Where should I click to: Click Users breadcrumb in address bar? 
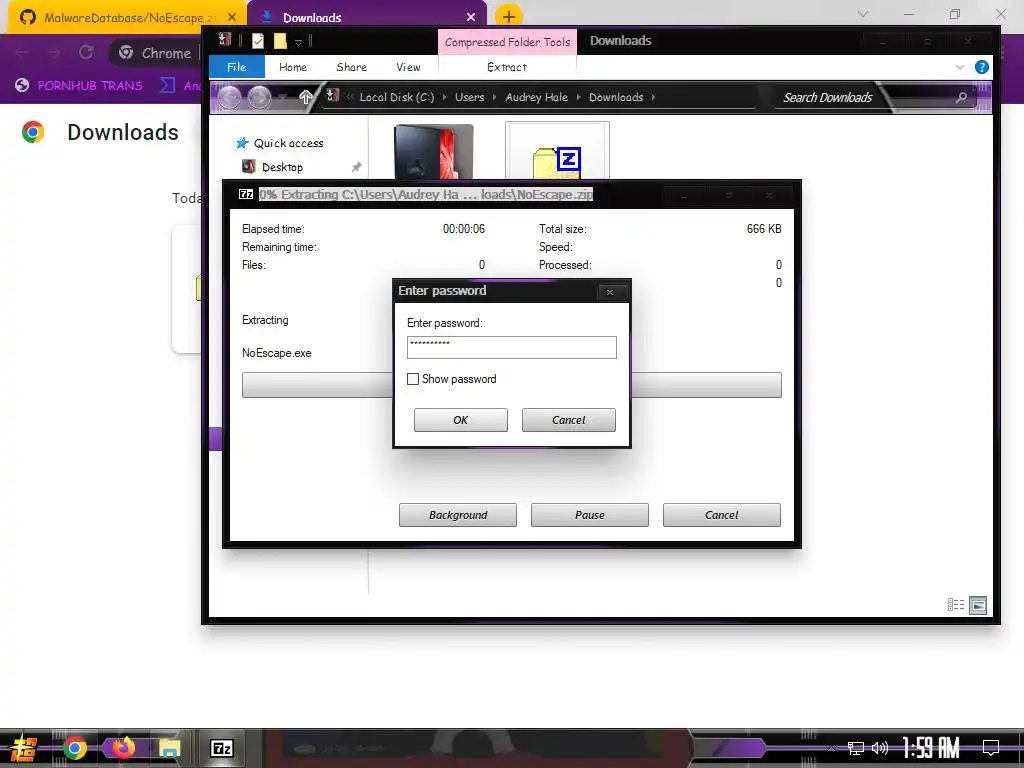tap(470, 97)
